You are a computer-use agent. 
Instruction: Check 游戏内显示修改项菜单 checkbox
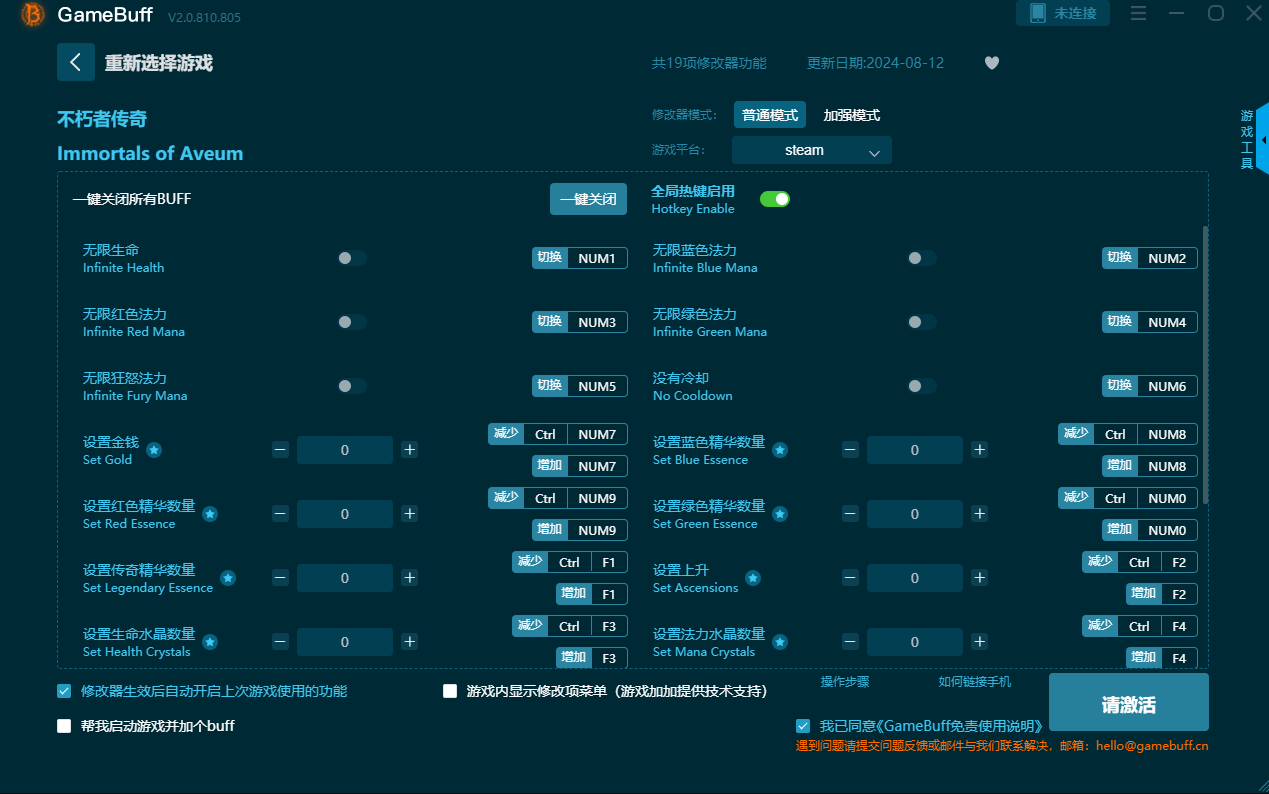[450, 691]
